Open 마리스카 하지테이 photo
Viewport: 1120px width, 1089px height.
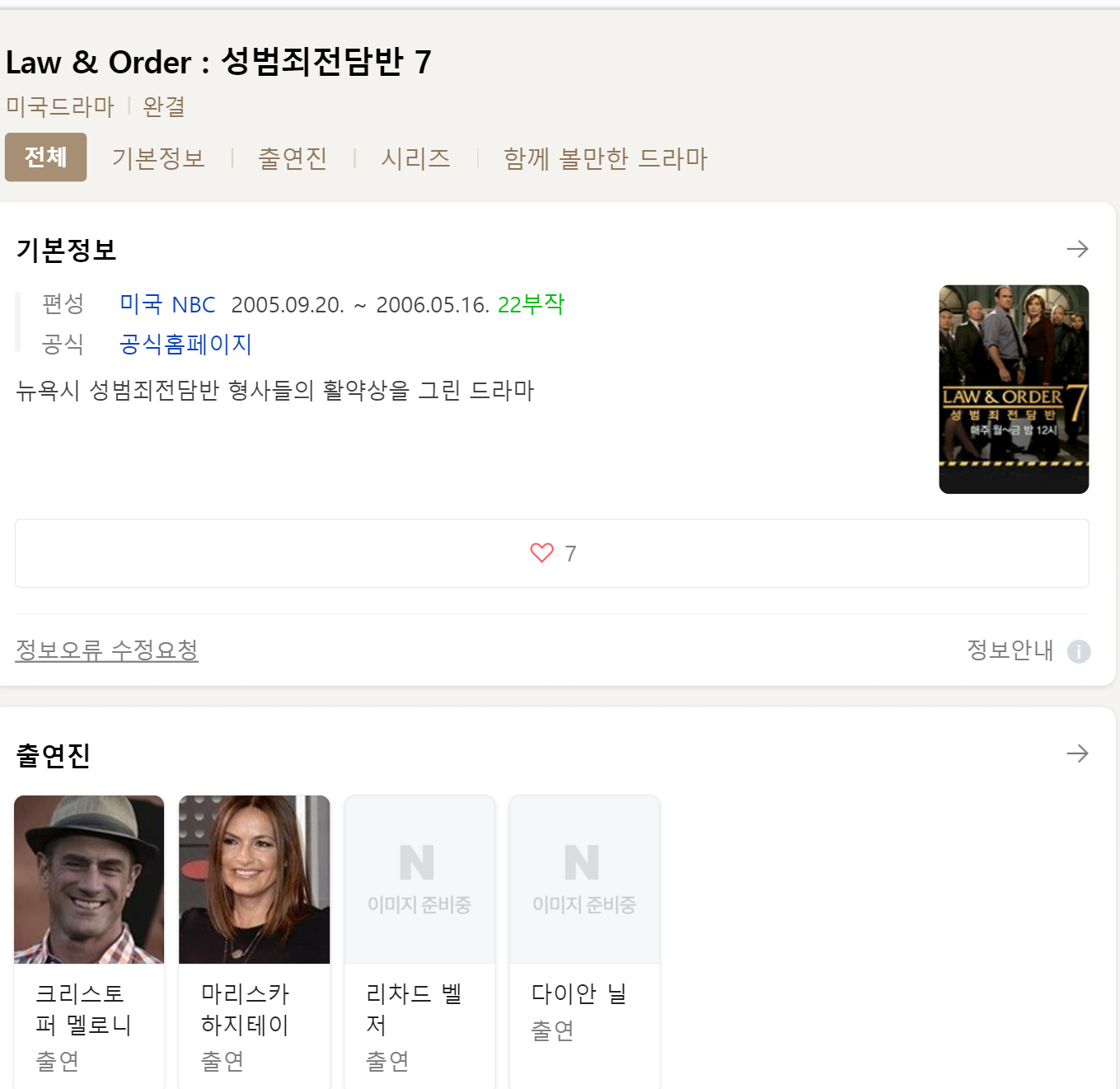(254, 879)
